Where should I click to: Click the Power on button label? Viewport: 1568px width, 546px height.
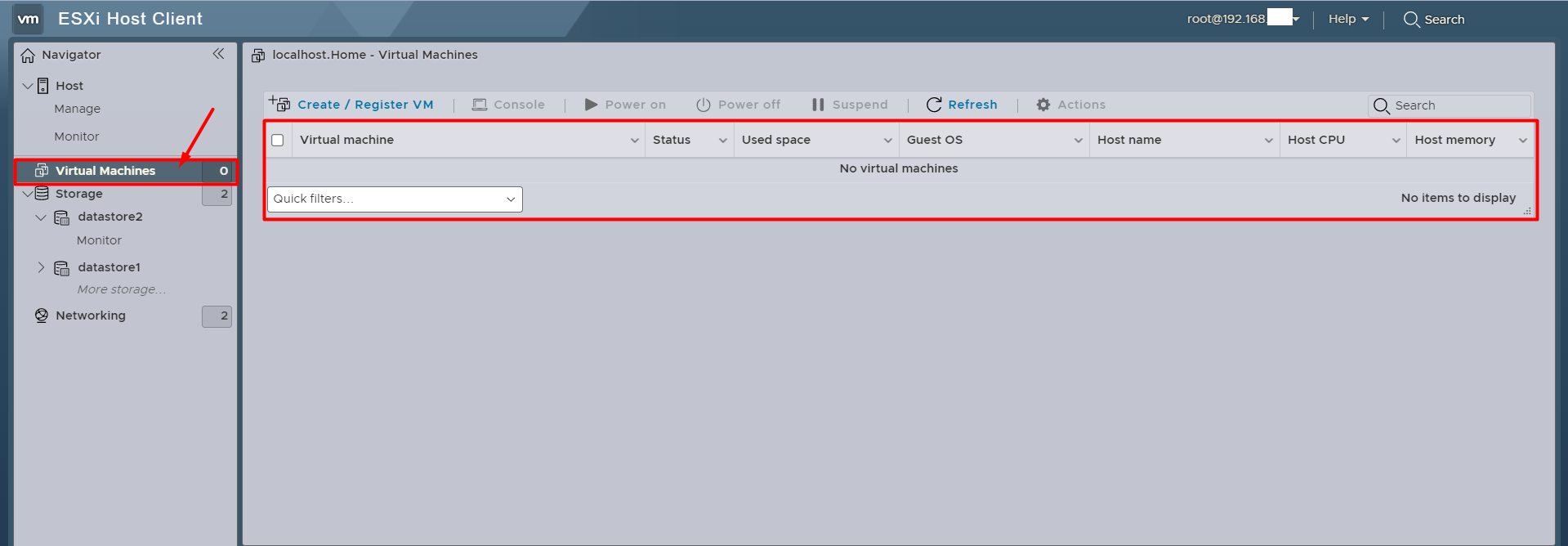[636, 105]
